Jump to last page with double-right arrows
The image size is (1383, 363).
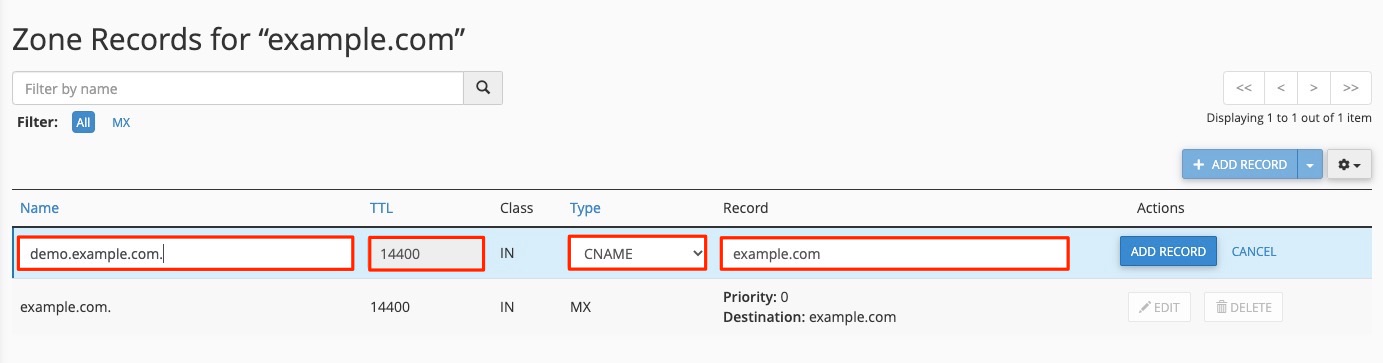(x=1350, y=88)
